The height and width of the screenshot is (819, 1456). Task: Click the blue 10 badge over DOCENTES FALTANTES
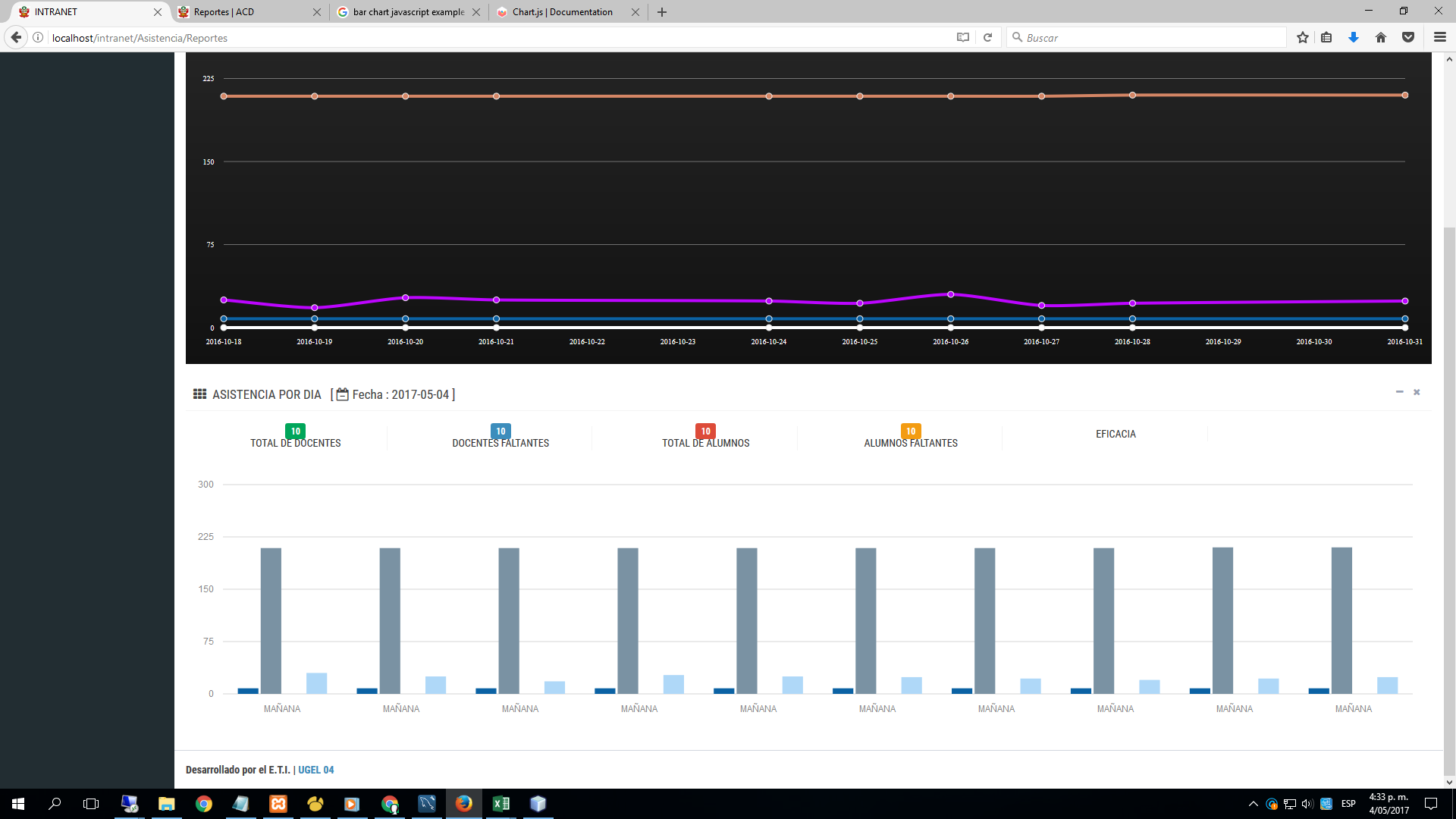coord(500,431)
